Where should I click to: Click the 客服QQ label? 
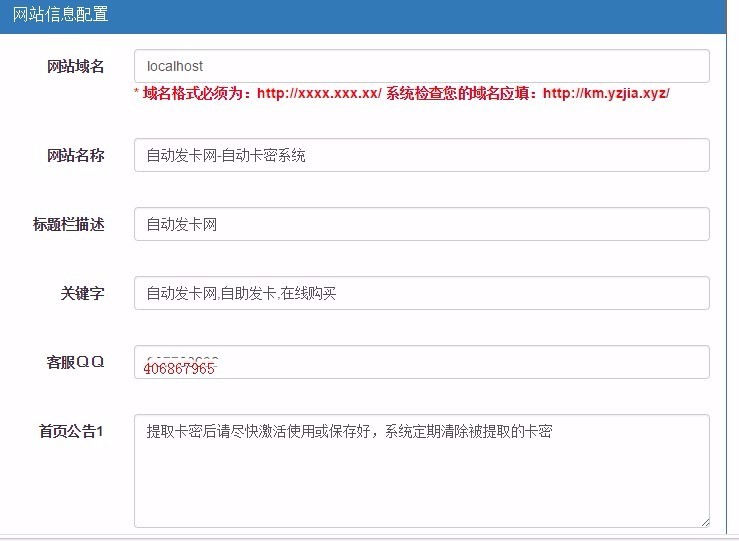coord(75,362)
